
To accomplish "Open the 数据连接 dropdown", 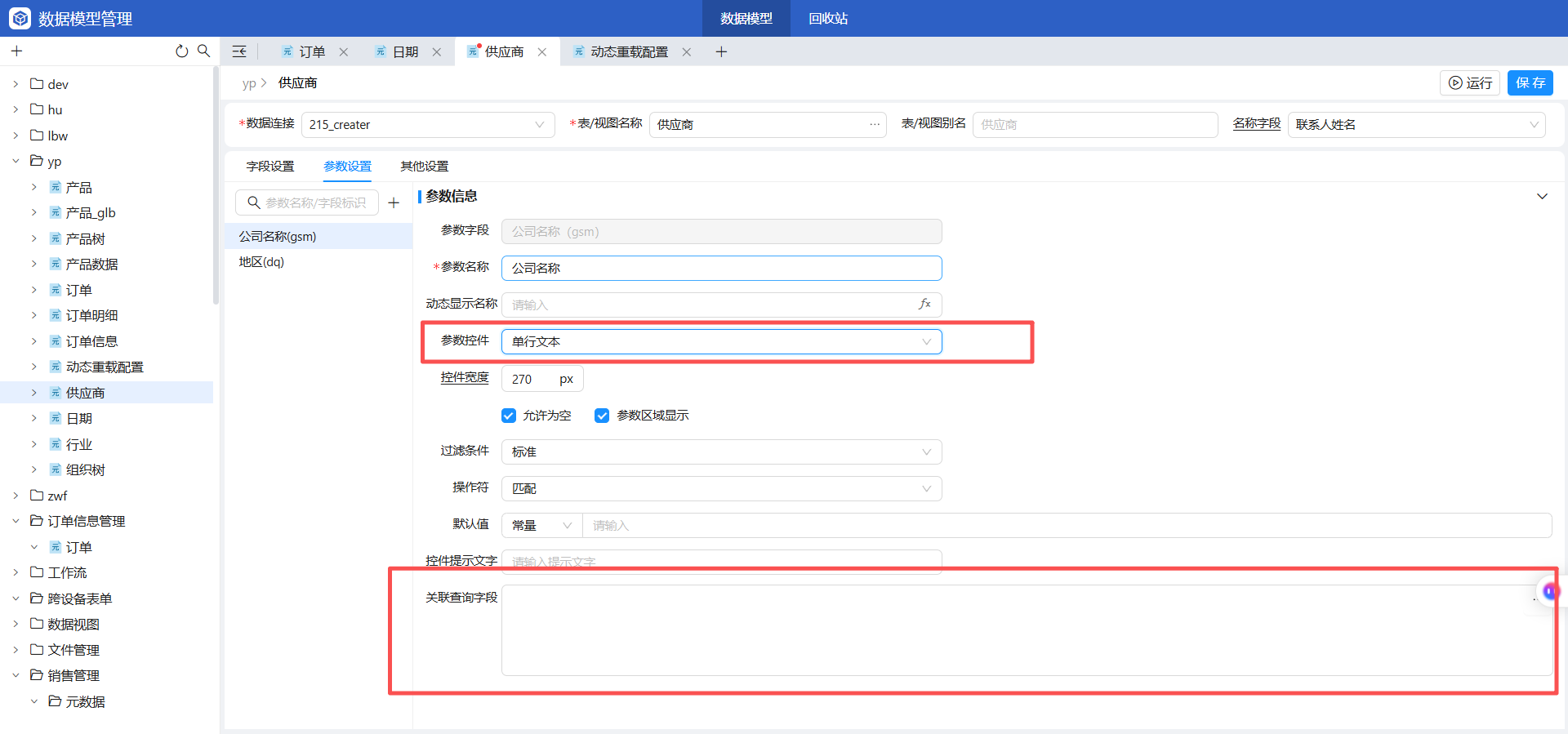I will pyautogui.click(x=428, y=125).
